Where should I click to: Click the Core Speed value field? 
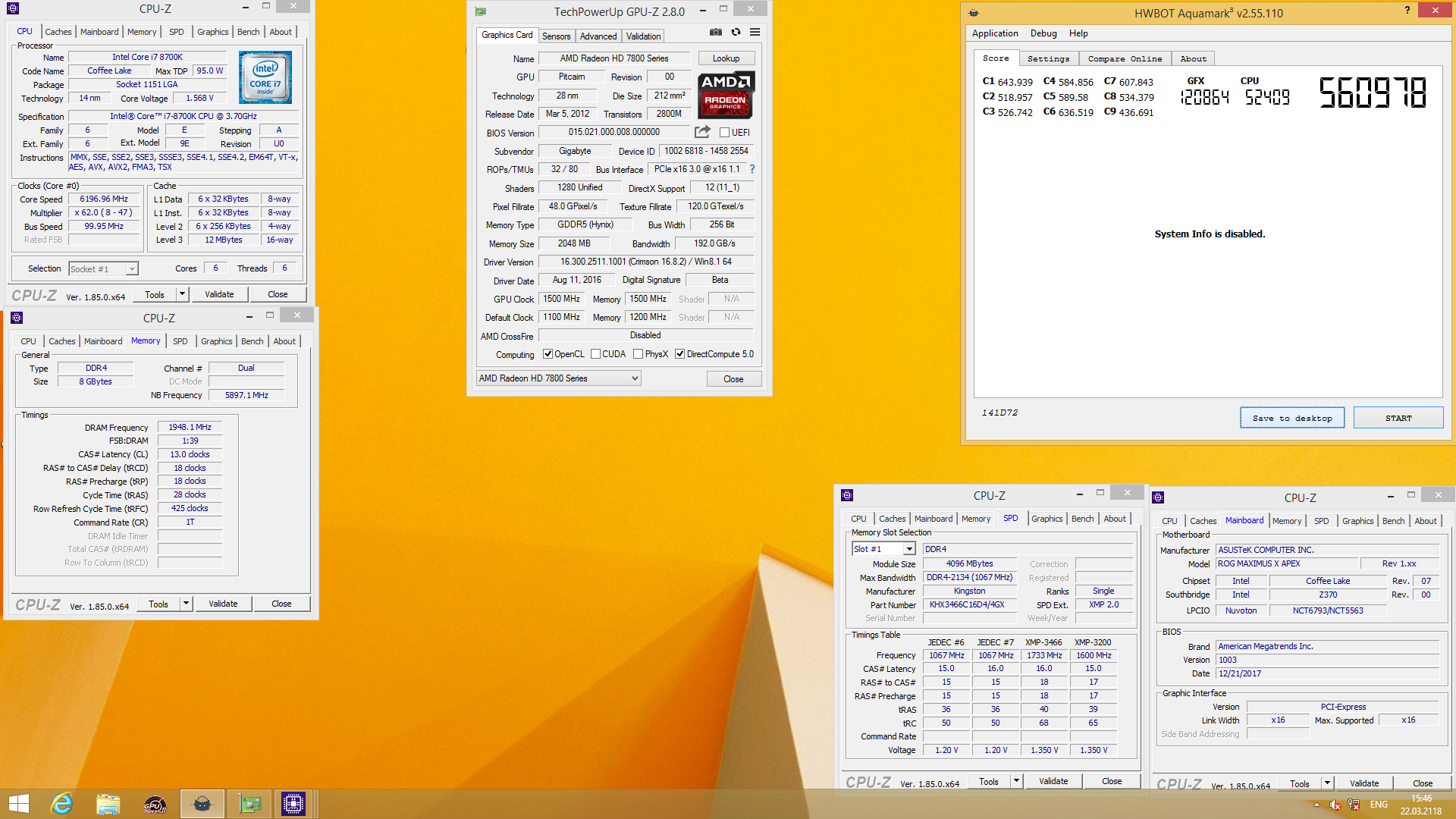click(104, 199)
